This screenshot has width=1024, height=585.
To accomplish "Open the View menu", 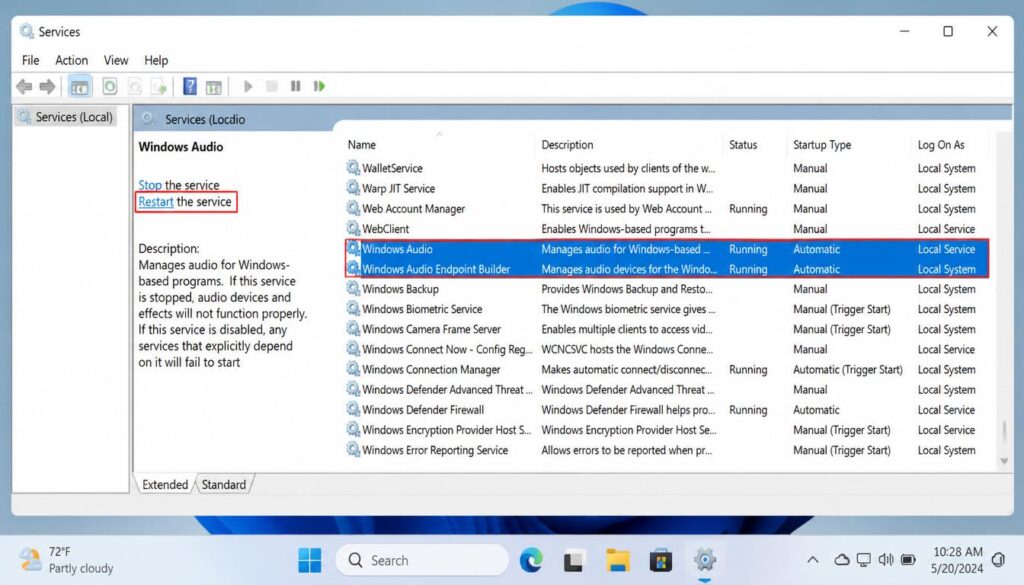I will coord(116,60).
